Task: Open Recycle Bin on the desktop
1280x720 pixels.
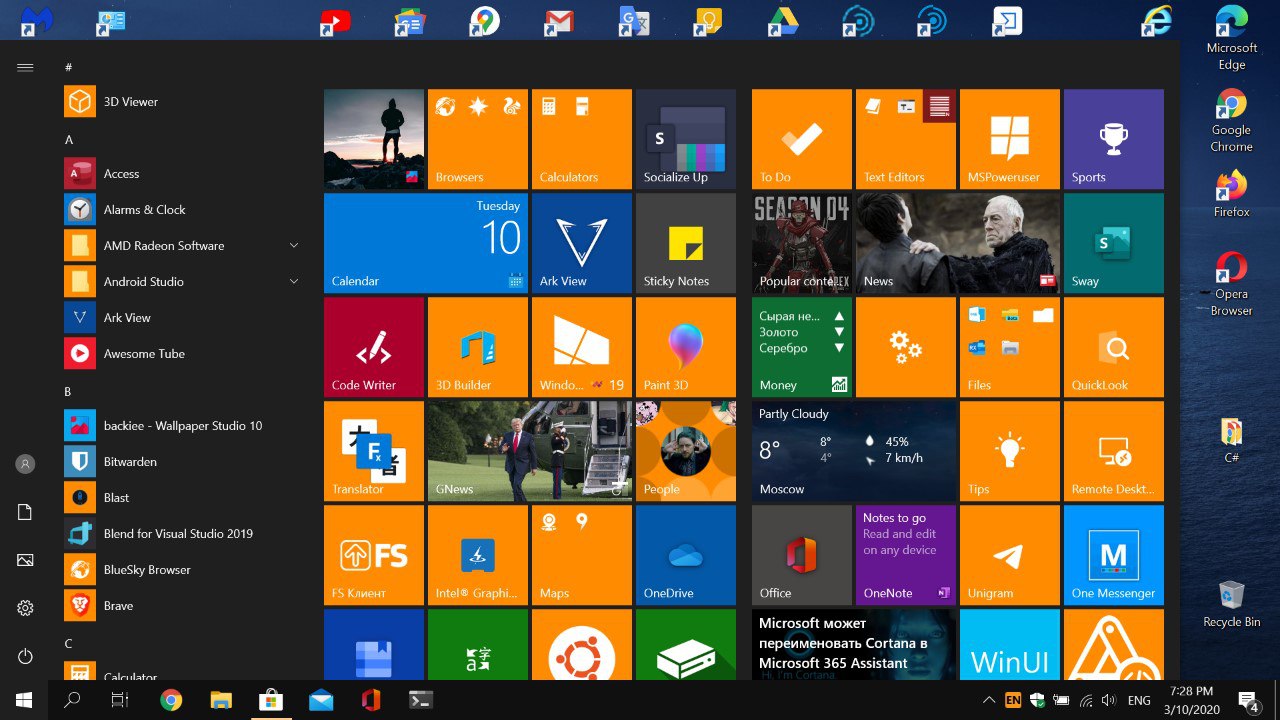Action: tap(1231, 604)
